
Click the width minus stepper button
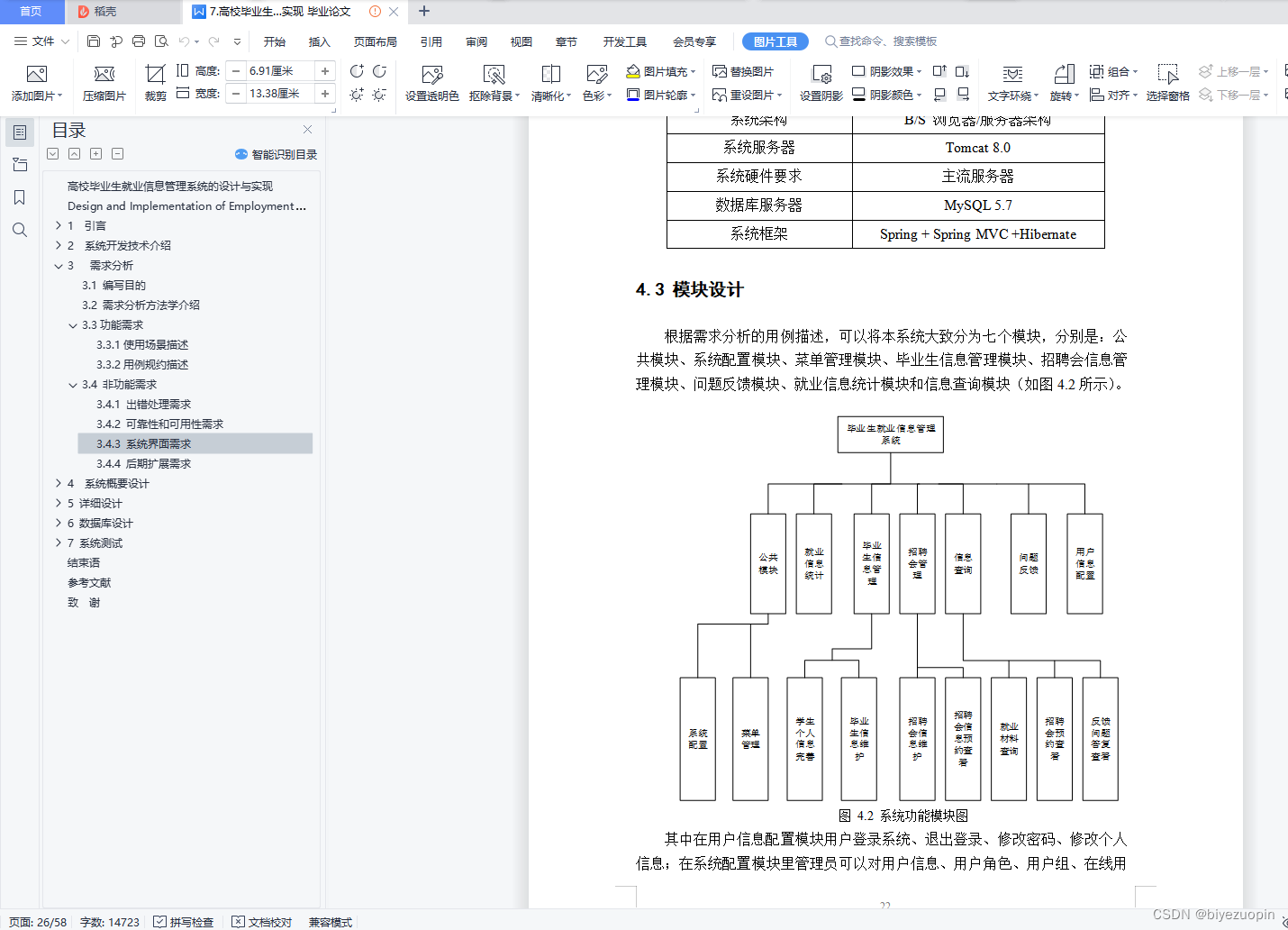coord(236,93)
